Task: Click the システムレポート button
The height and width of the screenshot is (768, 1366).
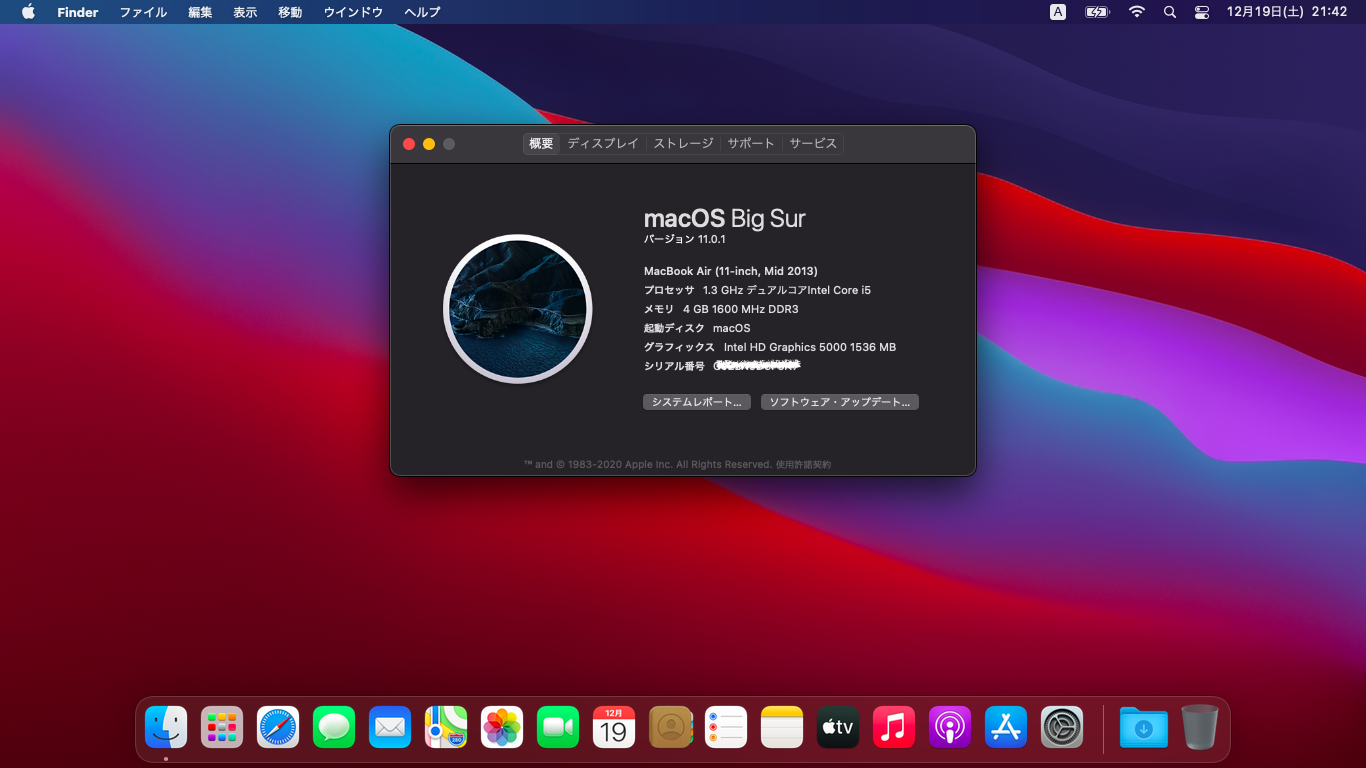Action: [x=697, y=402]
